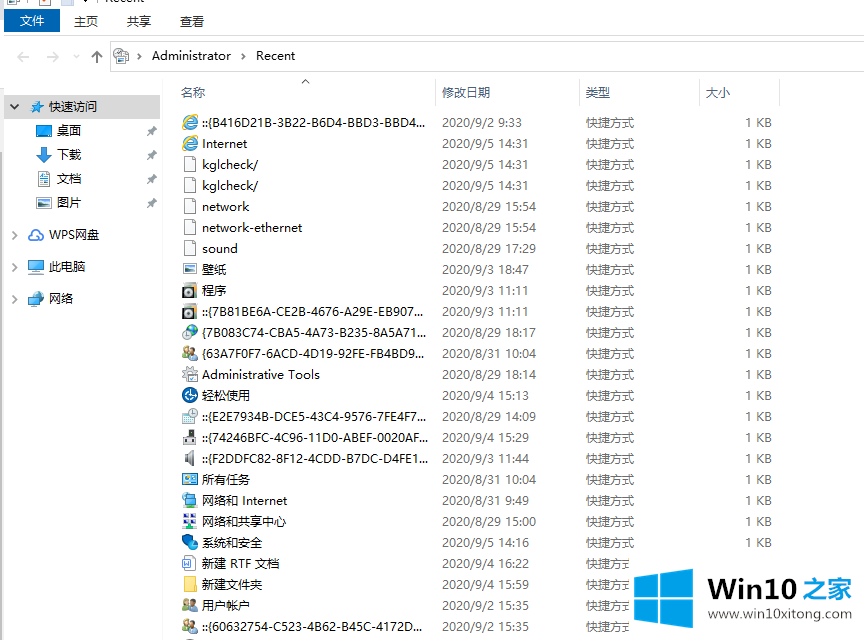Select the {63A7F0F7-6ACD shortcut icon

pyautogui.click(x=190, y=353)
